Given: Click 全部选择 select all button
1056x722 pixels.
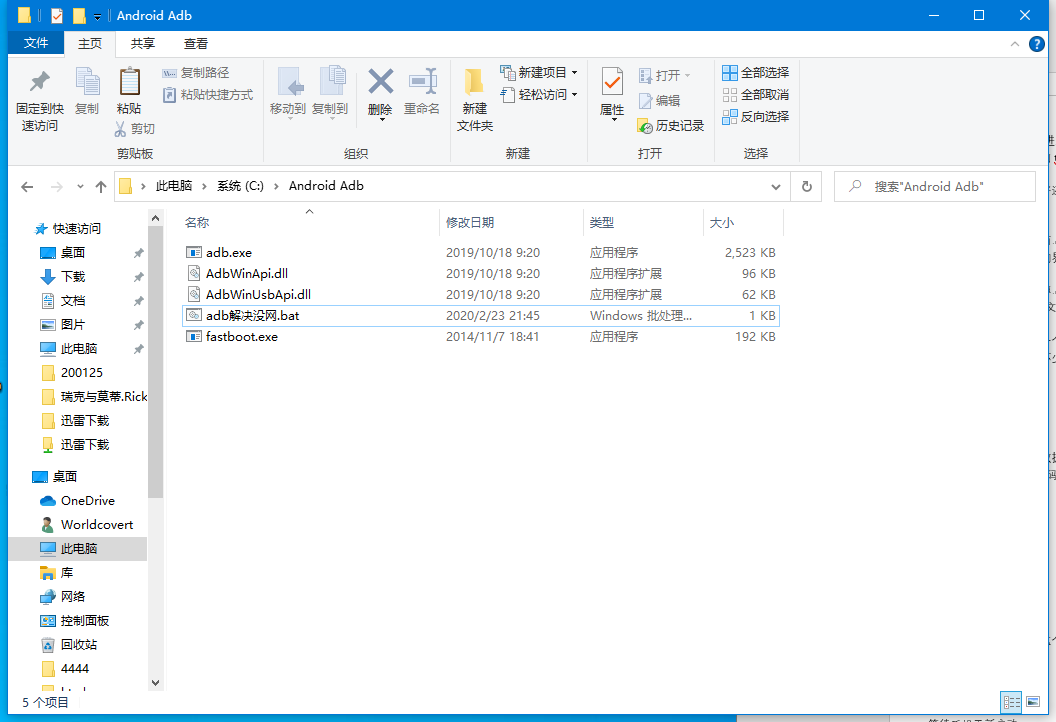Looking at the screenshot, I should pyautogui.click(x=756, y=73).
